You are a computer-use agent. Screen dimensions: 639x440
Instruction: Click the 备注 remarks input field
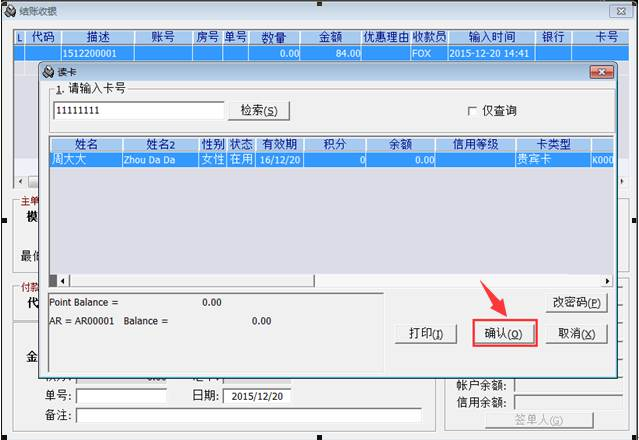coord(248,414)
